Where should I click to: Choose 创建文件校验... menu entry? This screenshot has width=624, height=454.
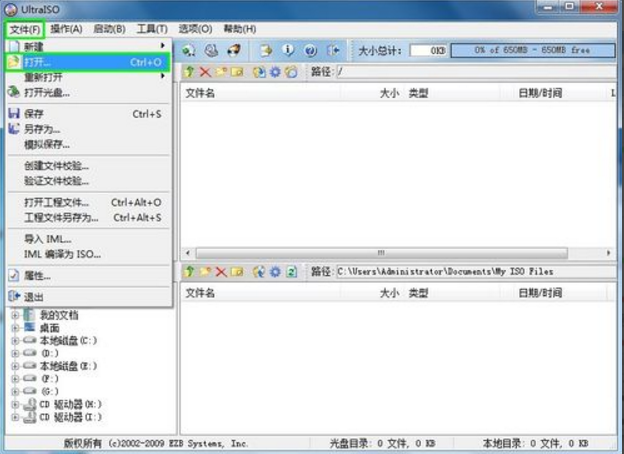pyautogui.click(x=89, y=166)
